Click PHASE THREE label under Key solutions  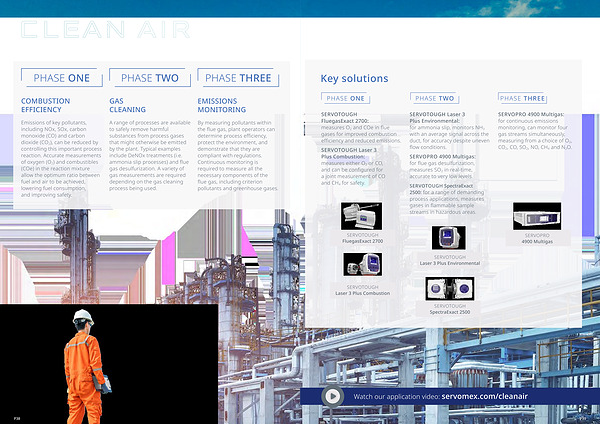point(521,99)
